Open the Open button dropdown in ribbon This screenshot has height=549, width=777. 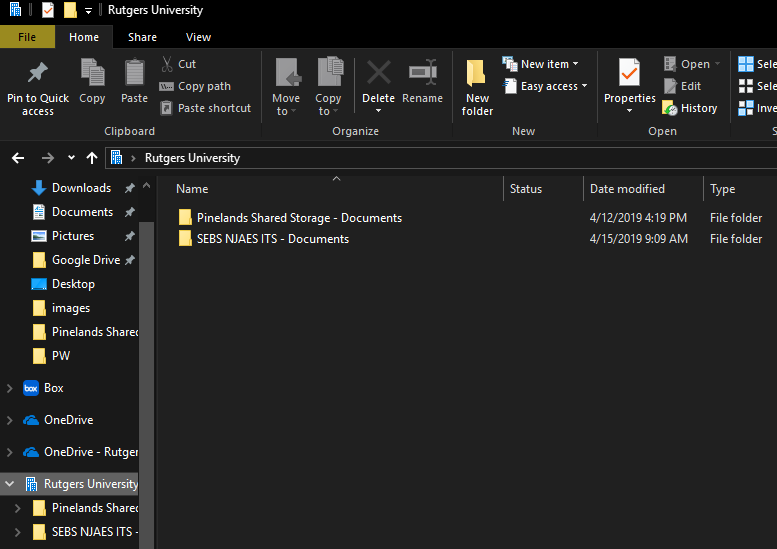pyautogui.click(x=717, y=64)
